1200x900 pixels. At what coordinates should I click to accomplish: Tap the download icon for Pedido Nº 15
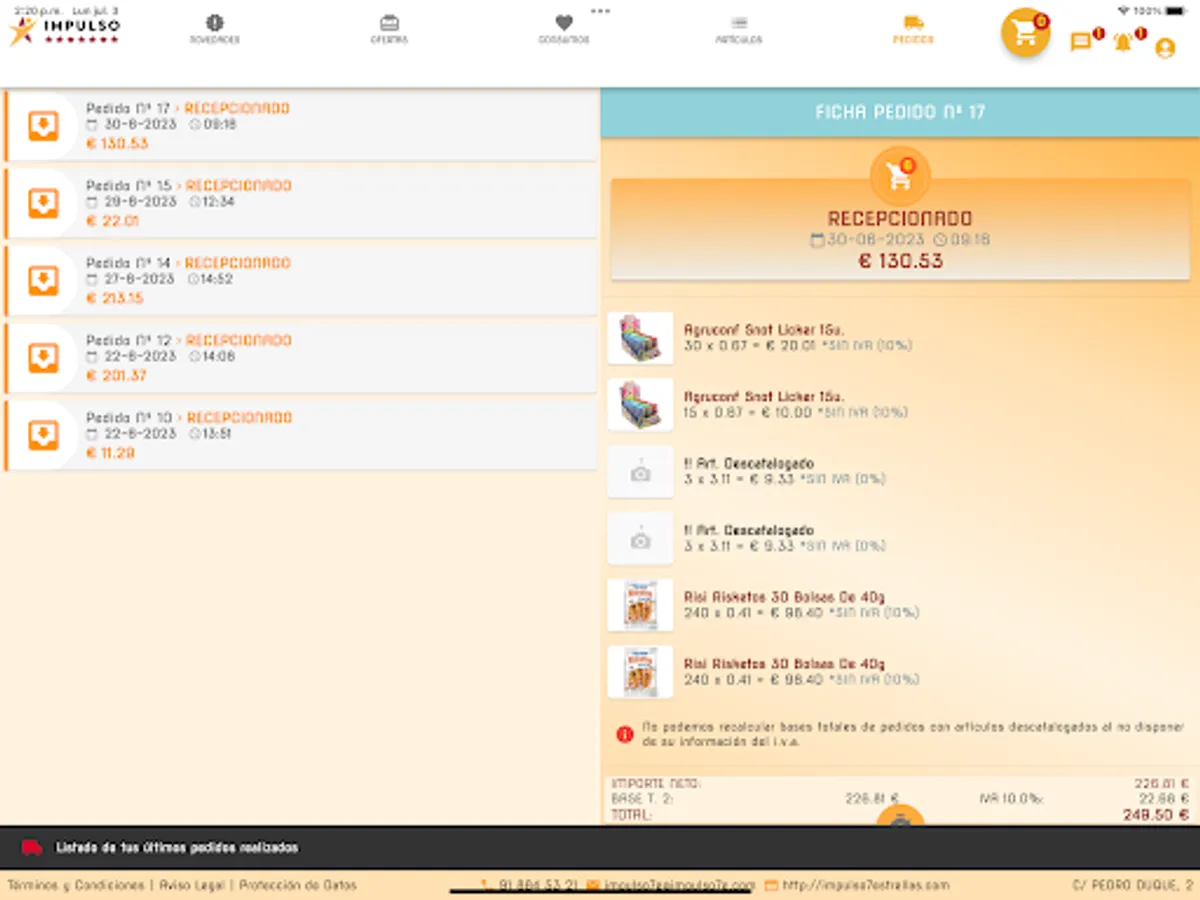pyautogui.click(x=43, y=203)
